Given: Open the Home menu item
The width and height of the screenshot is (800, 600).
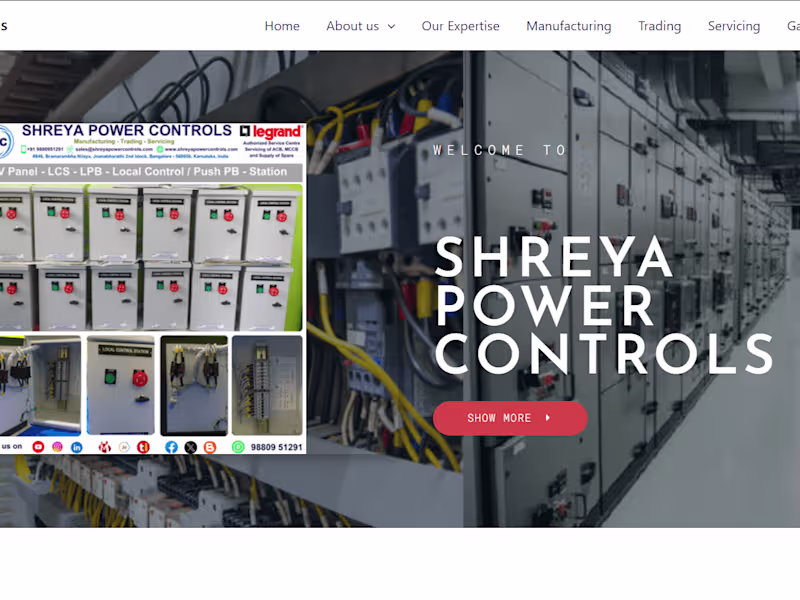Looking at the screenshot, I should 282,26.
